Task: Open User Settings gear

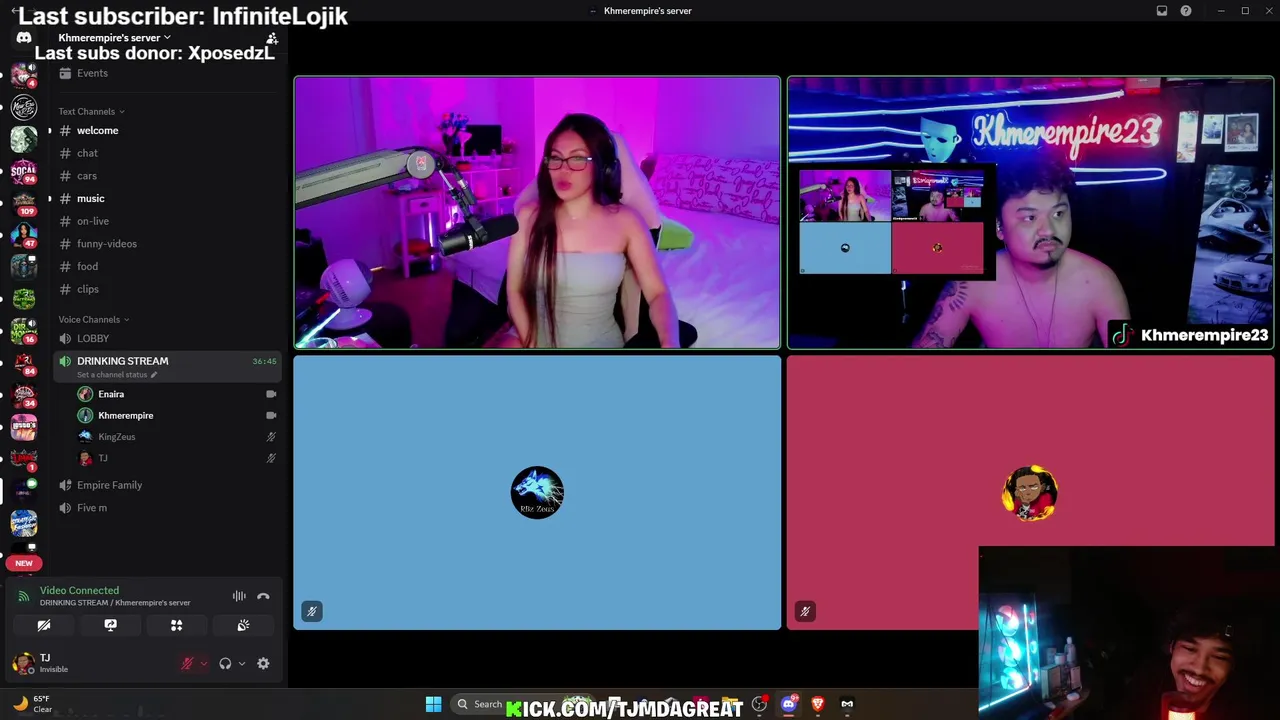Action: point(263,663)
